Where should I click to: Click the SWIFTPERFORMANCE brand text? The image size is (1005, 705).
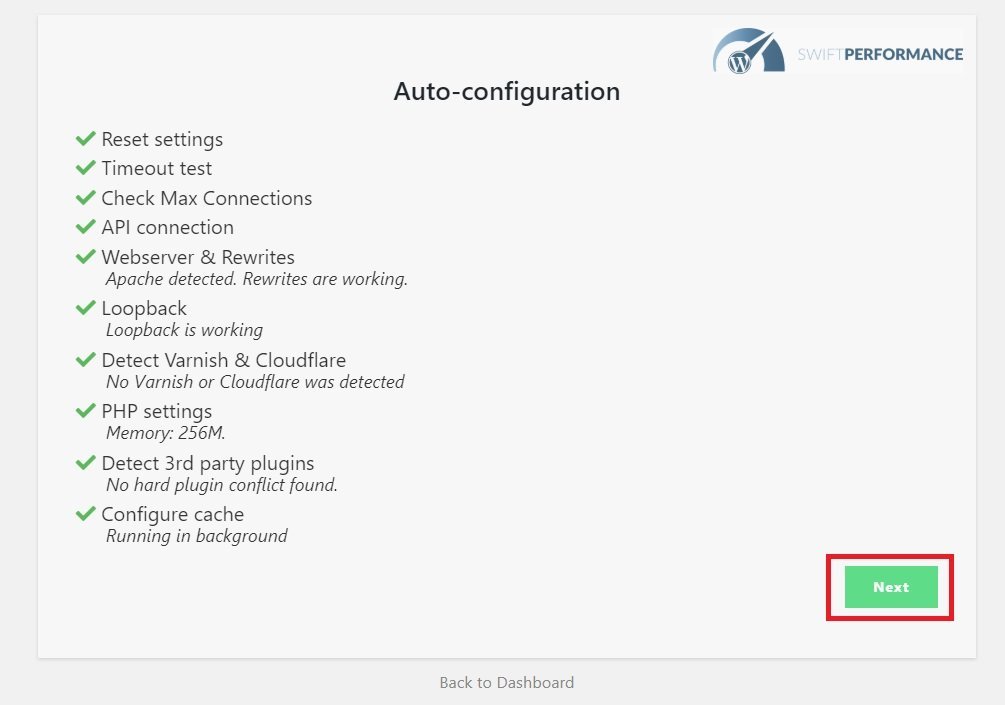[880, 54]
